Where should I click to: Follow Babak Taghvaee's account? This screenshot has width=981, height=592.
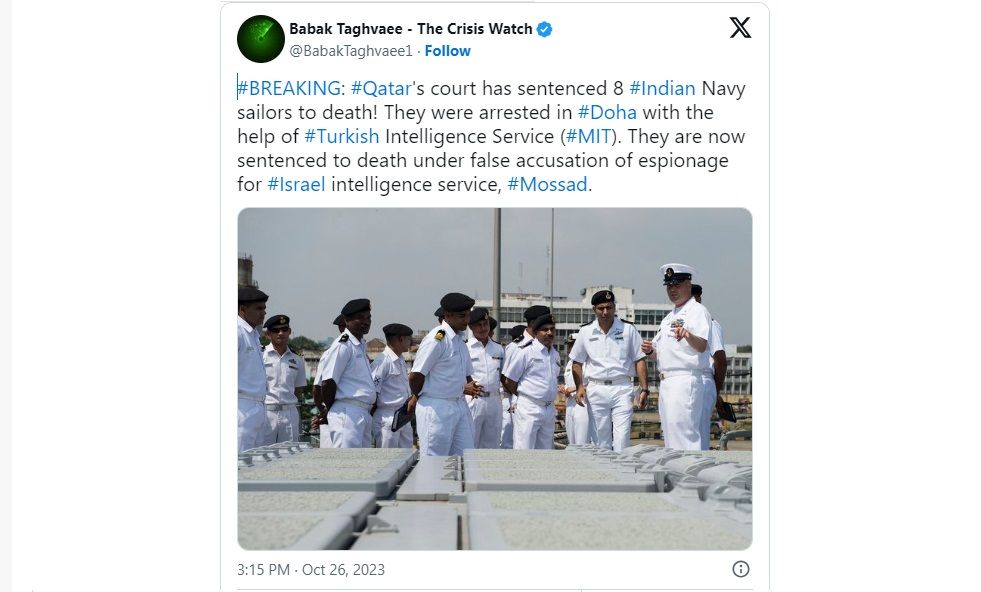pos(447,51)
